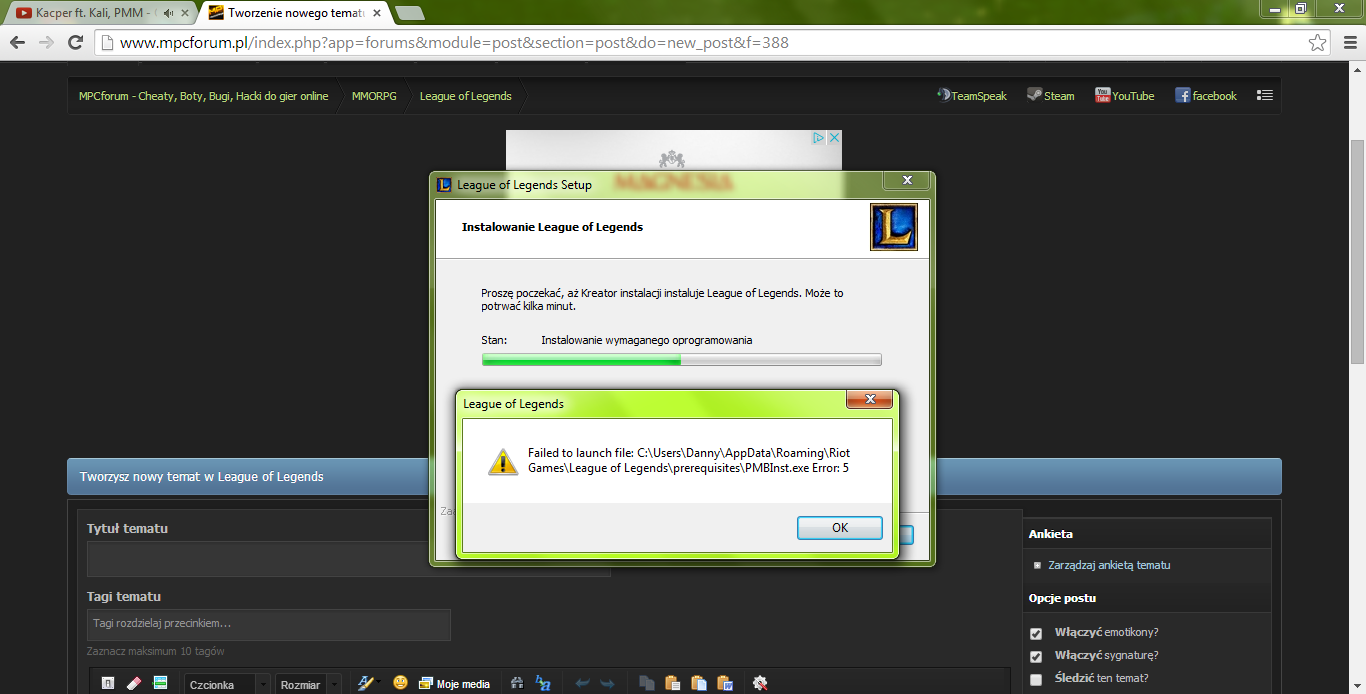This screenshot has height=694, width=1366.
Task: Click the Tagi tematu input field
Action: click(269, 624)
